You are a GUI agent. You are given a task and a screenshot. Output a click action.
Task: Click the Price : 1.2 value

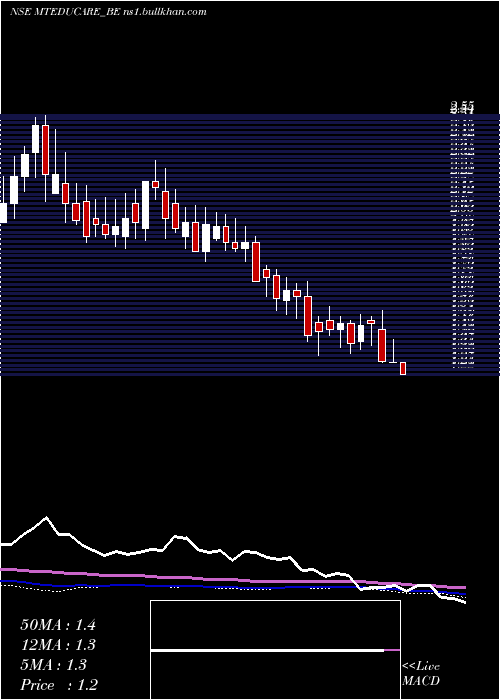pyautogui.click(x=59, y=685)
